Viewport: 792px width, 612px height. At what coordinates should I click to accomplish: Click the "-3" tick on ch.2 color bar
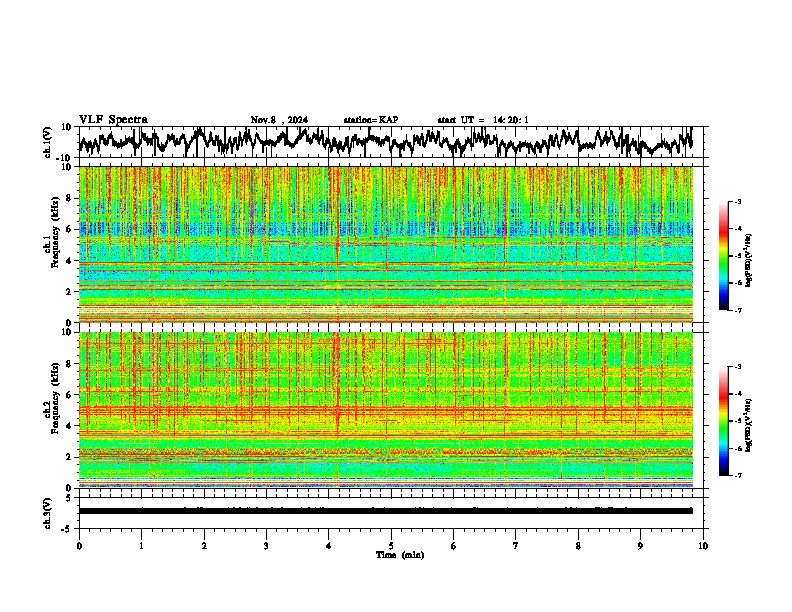[x=737, y=367]
